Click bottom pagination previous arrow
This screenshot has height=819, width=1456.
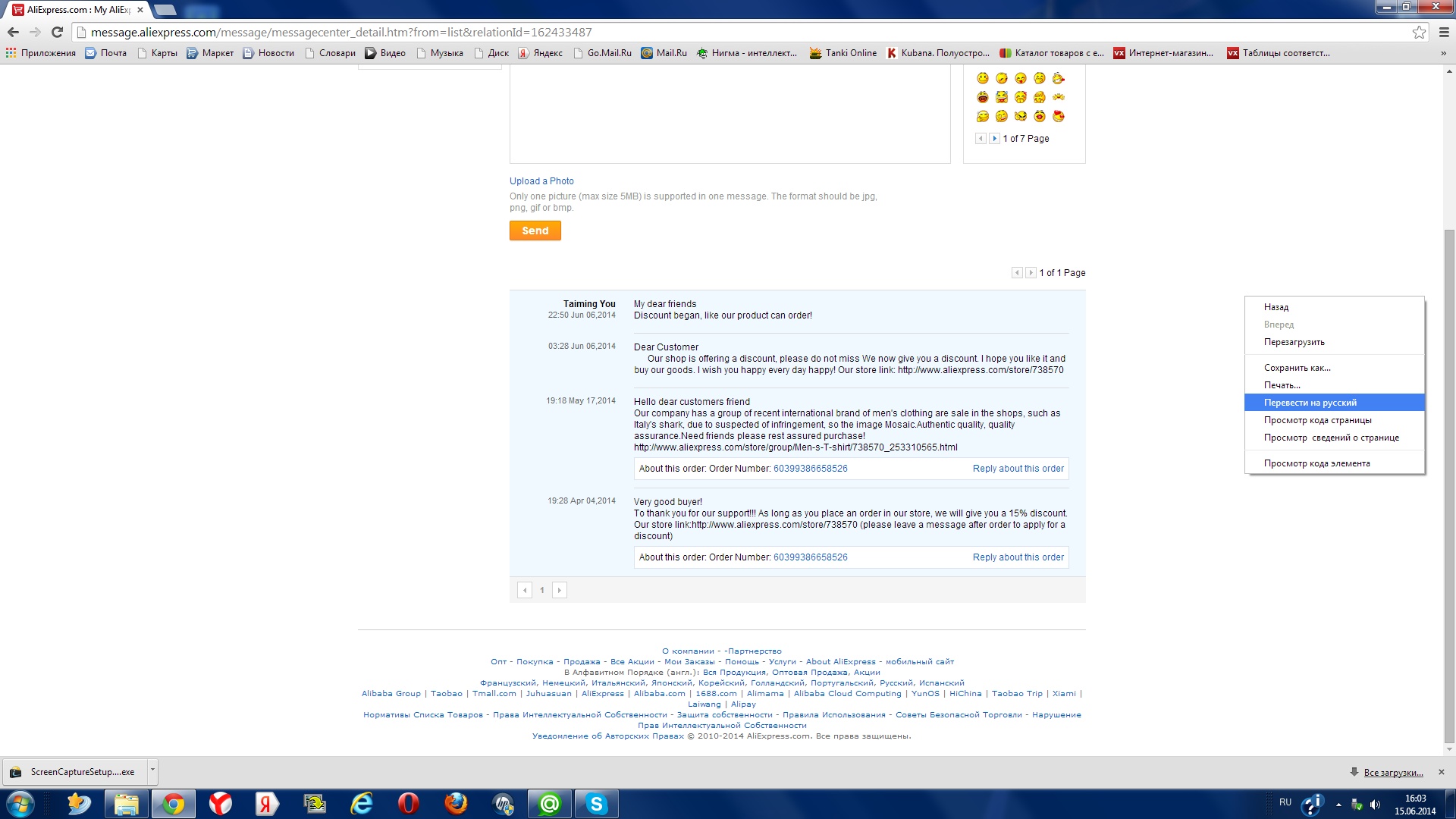pyautogui.click(x=525, y=590)
